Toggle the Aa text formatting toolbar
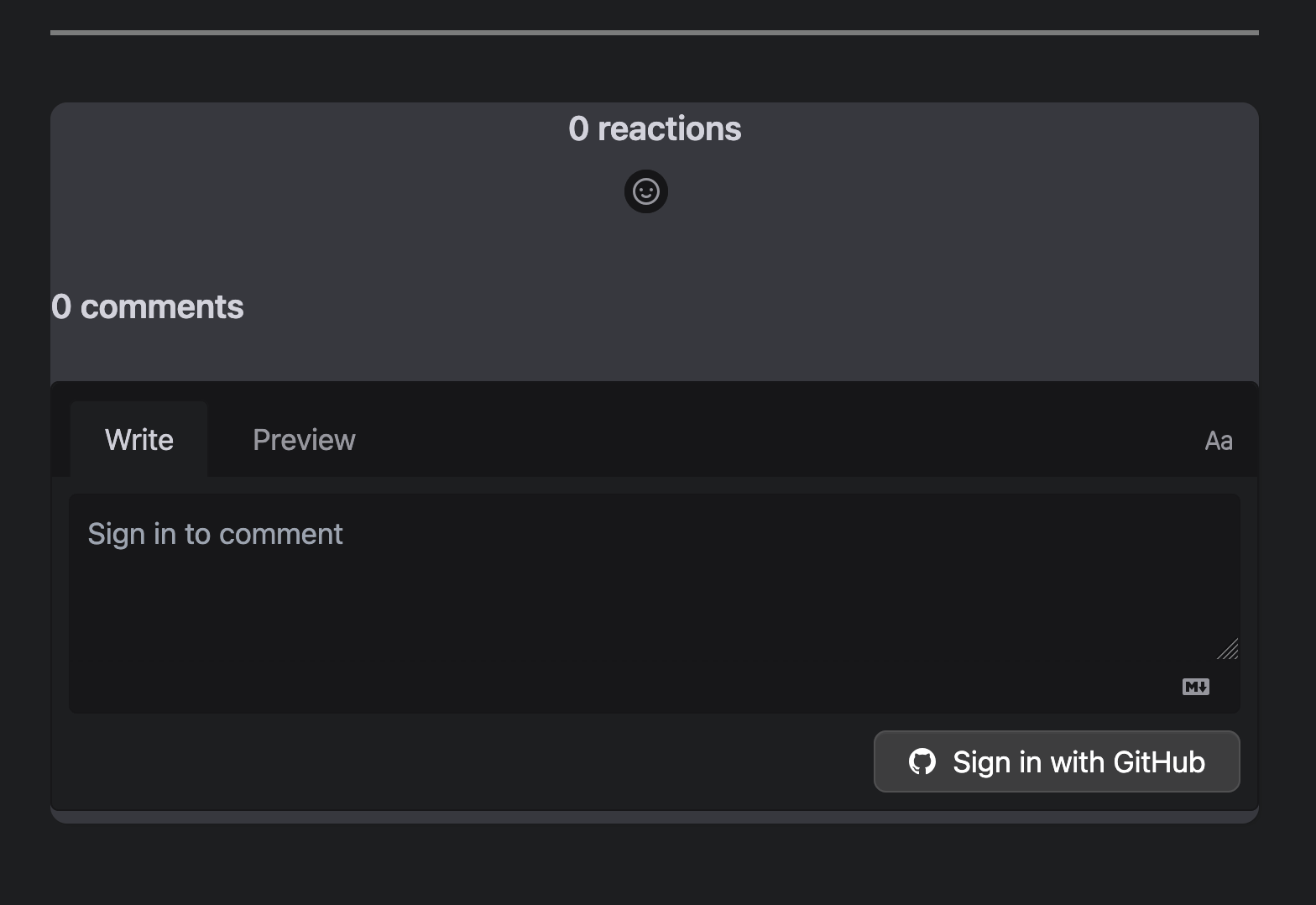The height and width of the screenshot is (905, 1316). coord(1218,441)
